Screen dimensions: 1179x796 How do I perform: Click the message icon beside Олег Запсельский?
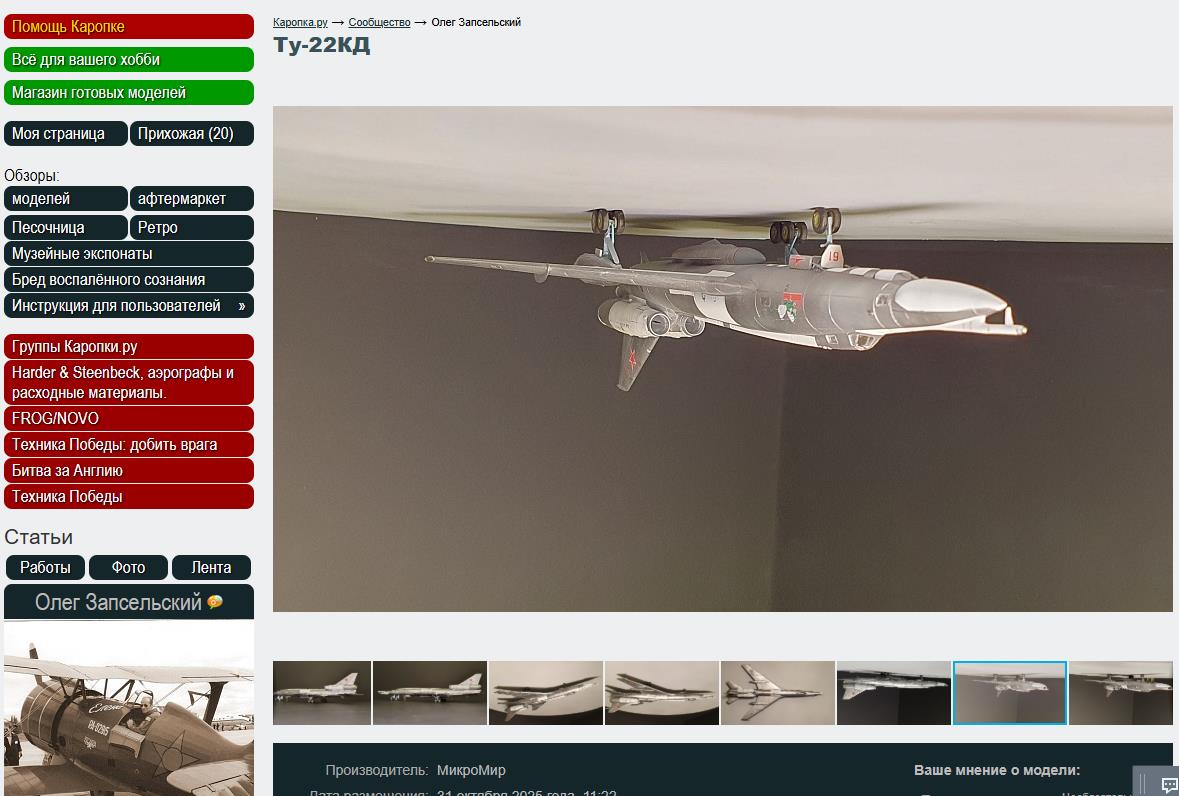215,602
